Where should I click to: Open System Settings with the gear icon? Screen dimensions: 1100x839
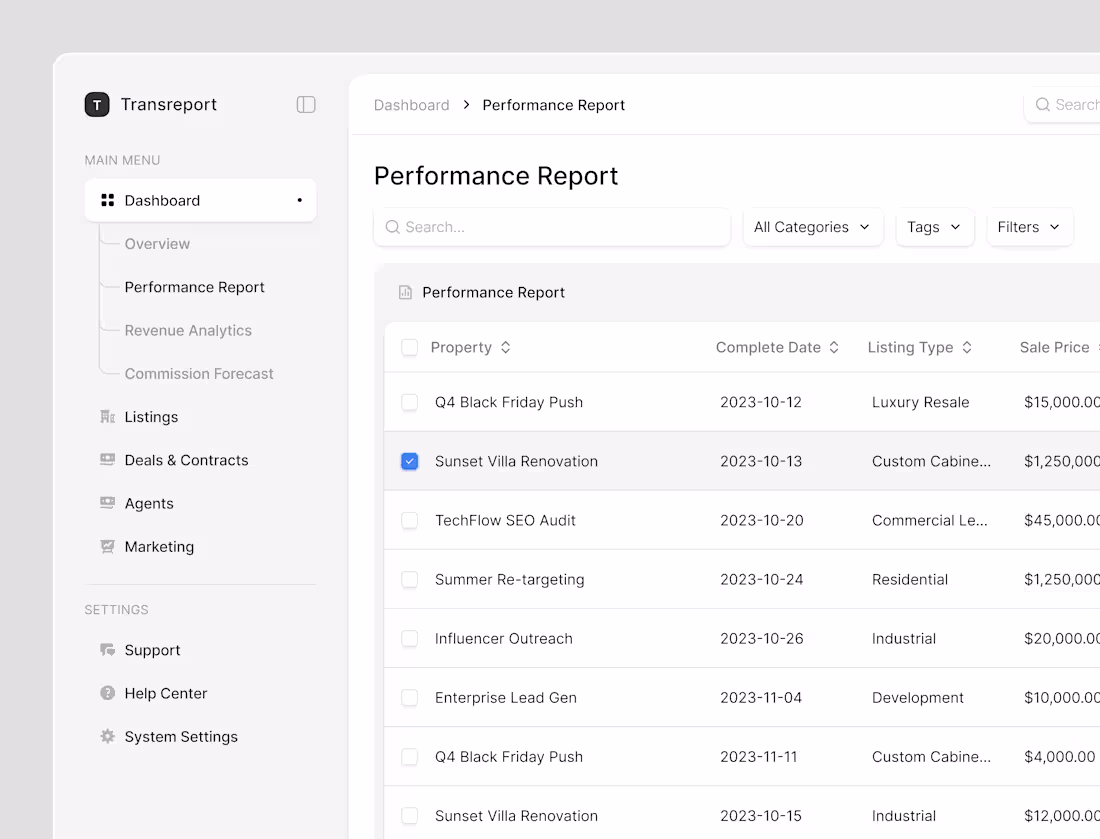click(107, 736)
